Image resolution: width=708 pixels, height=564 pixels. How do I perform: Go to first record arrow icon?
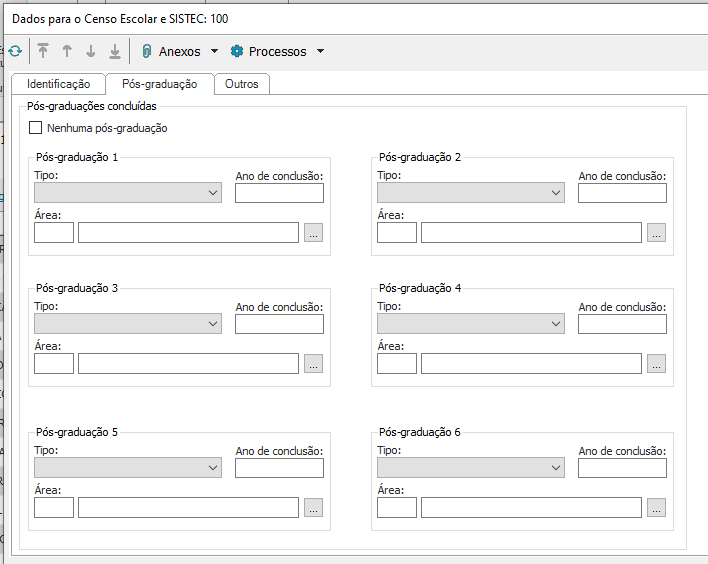43,51
